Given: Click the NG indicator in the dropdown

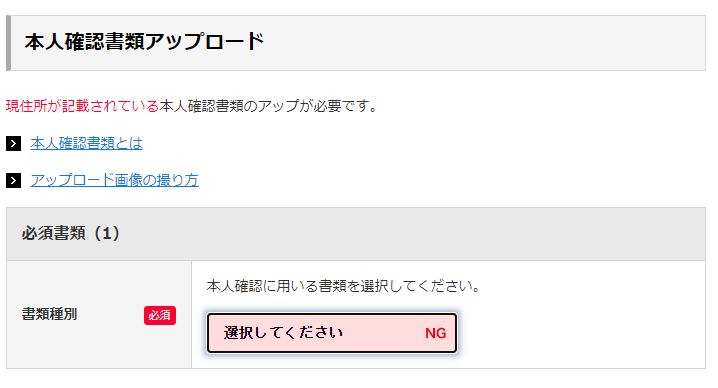Looking at the screenshot, I should [435, 333].
